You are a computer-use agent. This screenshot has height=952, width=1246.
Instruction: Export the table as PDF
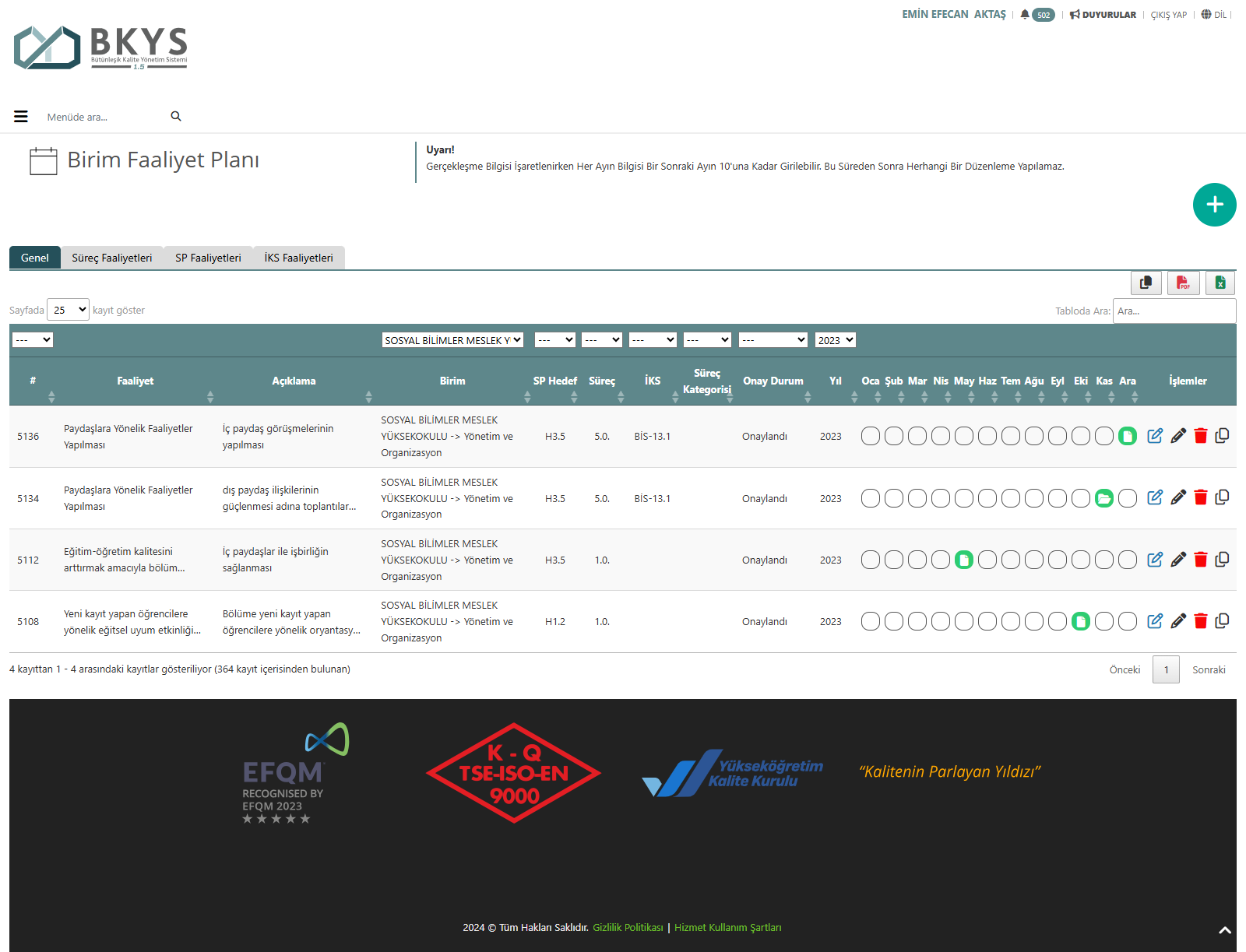click(1183, 283)
